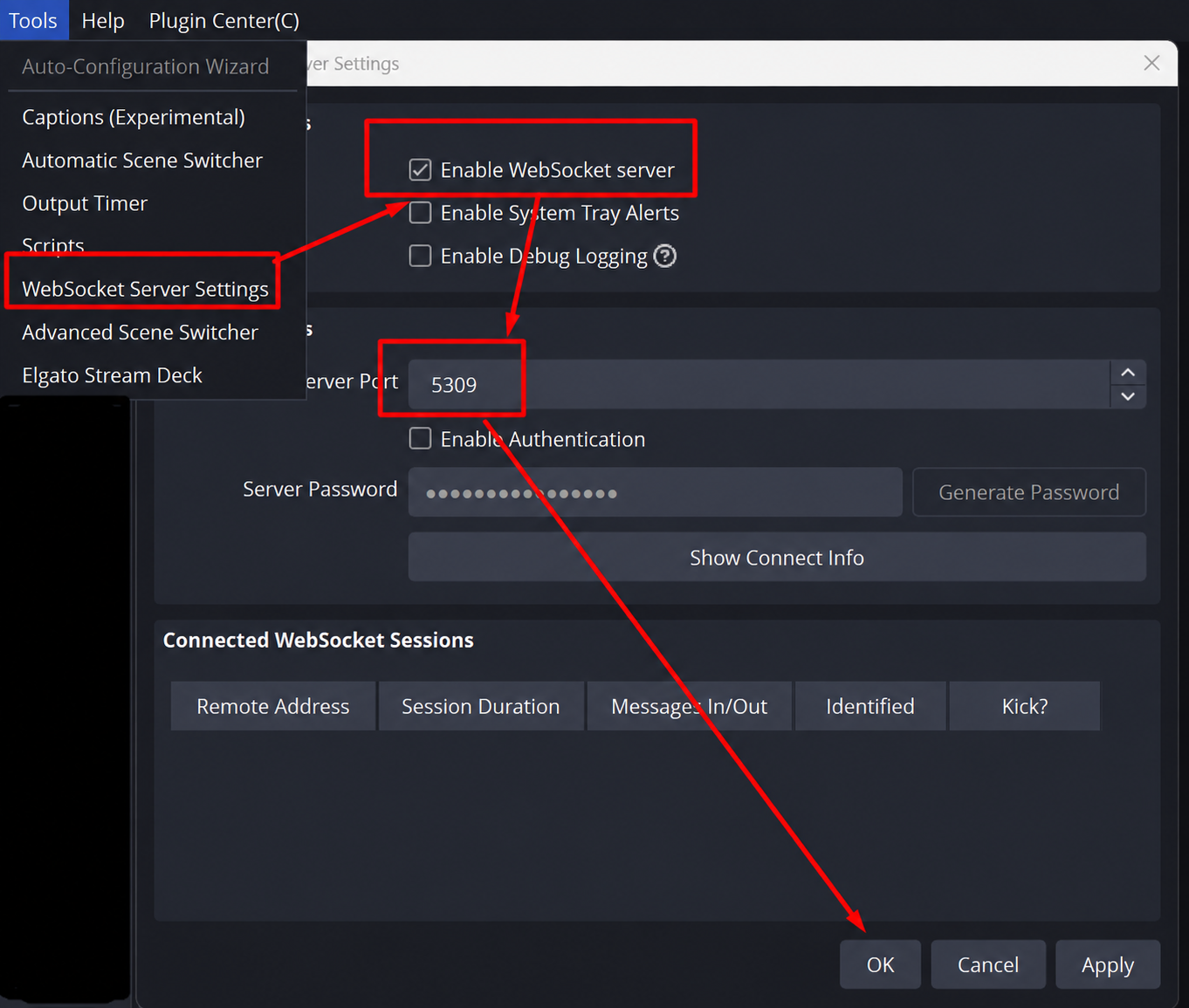The image size is (1189, 1008).
Task: Open the Help menu
Action: point(103,20)
